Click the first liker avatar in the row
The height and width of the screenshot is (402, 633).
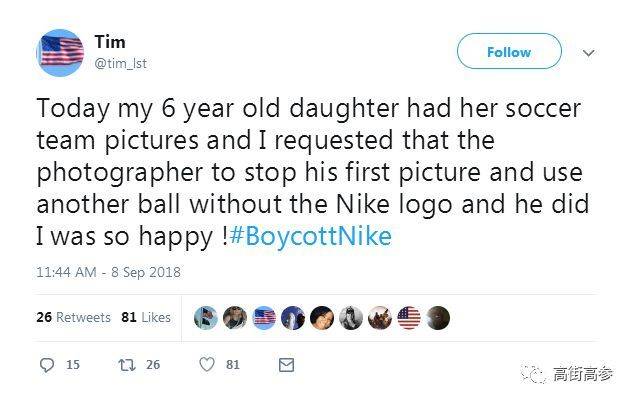point(205,318)
